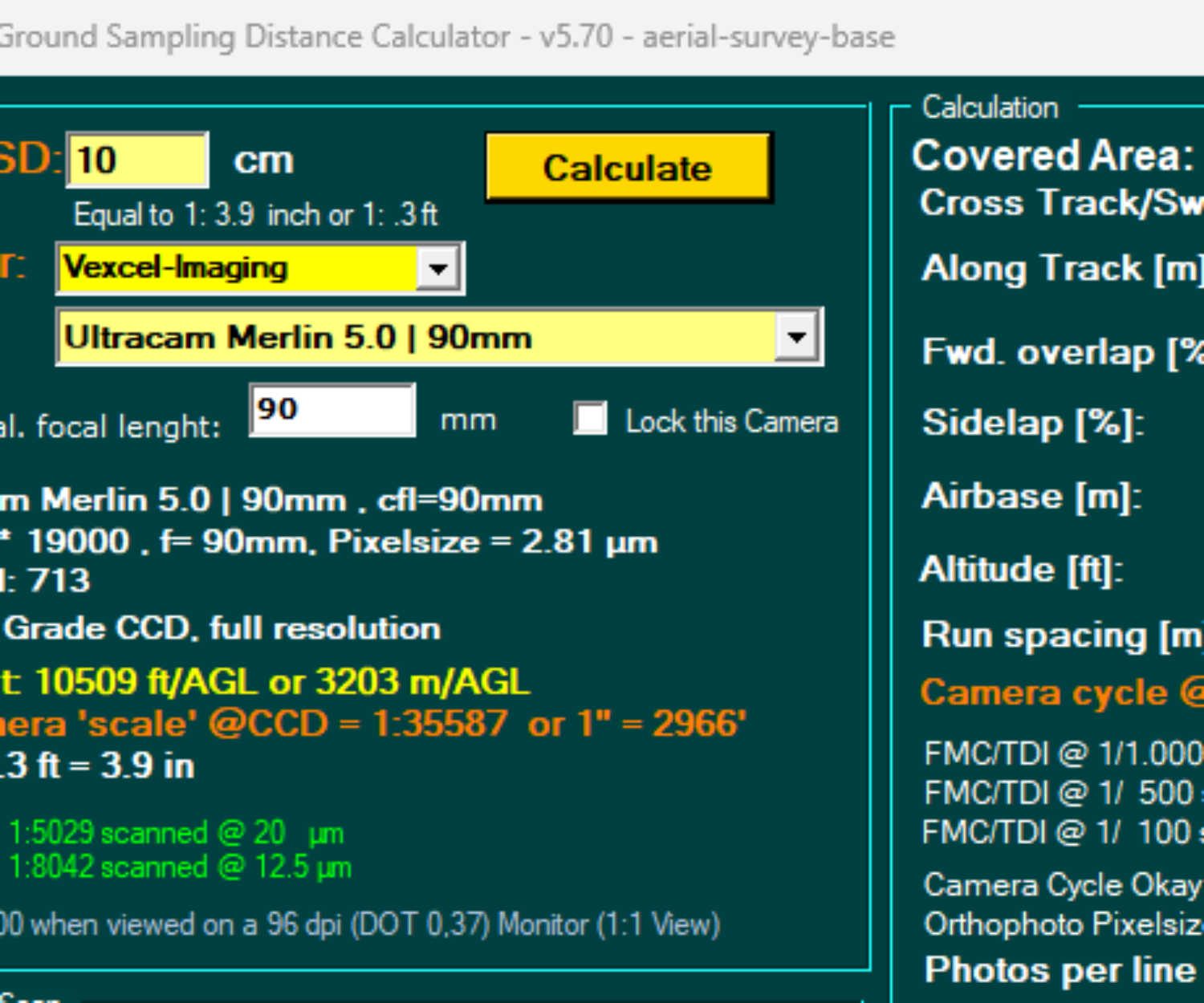Click the yellow Calculate button
The width and height of the screenshot is (1204, 1003).
point(628,167)
